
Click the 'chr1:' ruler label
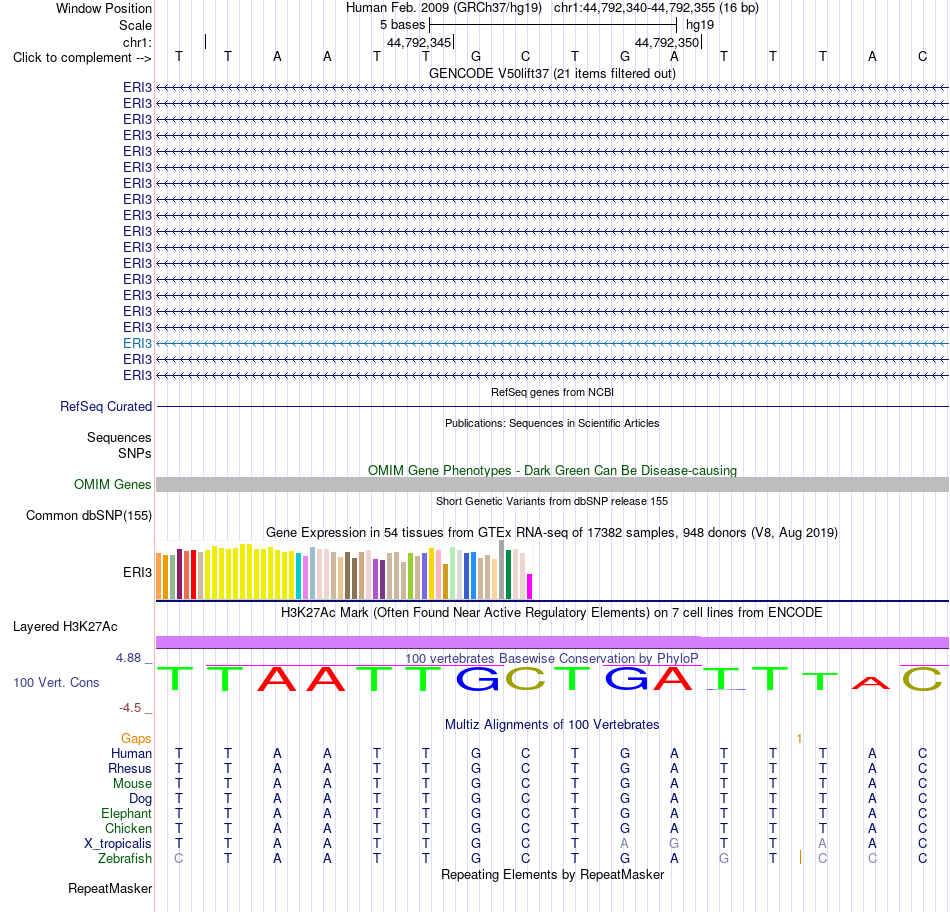[x=137, y=42]
